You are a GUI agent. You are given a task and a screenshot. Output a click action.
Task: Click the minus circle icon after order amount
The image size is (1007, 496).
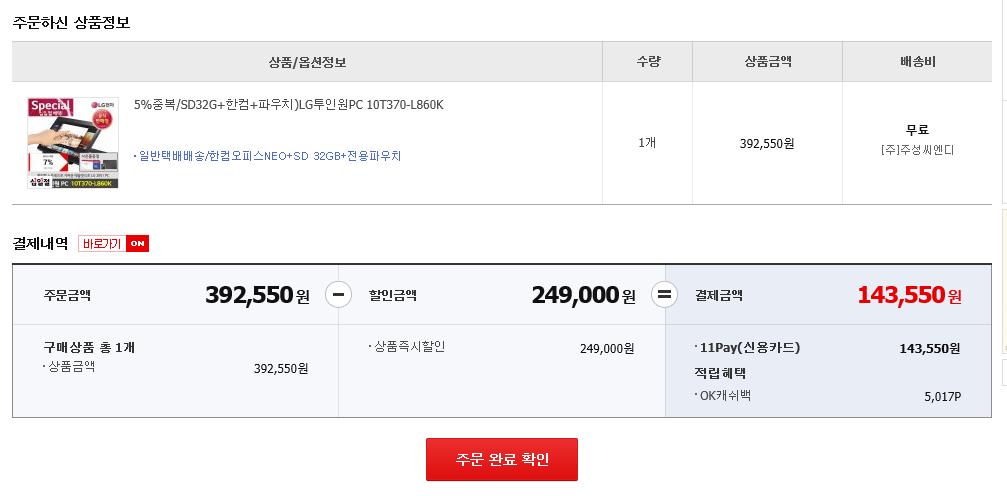338,295
